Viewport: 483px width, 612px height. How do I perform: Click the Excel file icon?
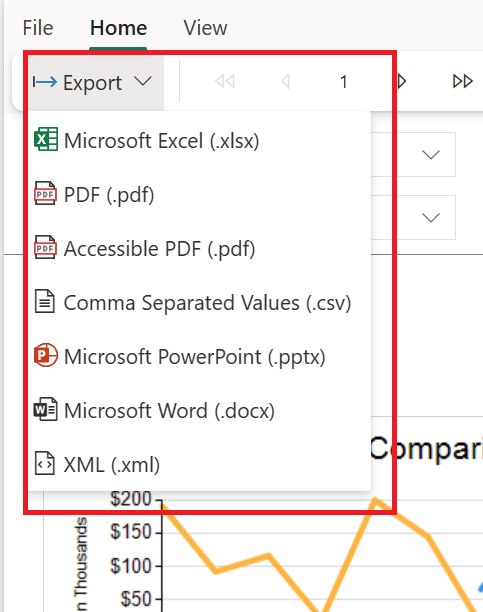pyautogui.click(x=46, y=139)
